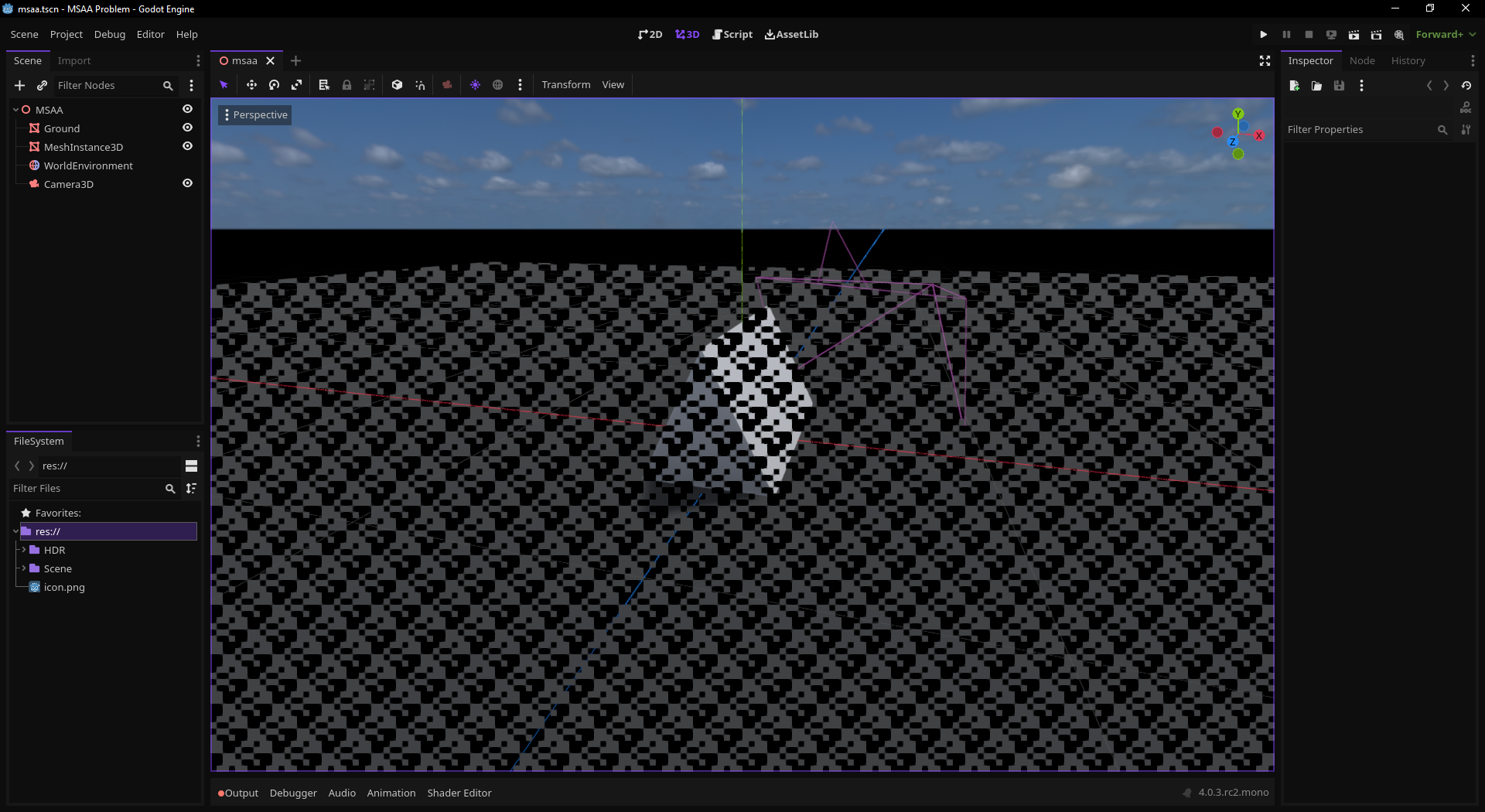Activate the Ruler selection mode
1485x812 pixels.
pos(323,85)
